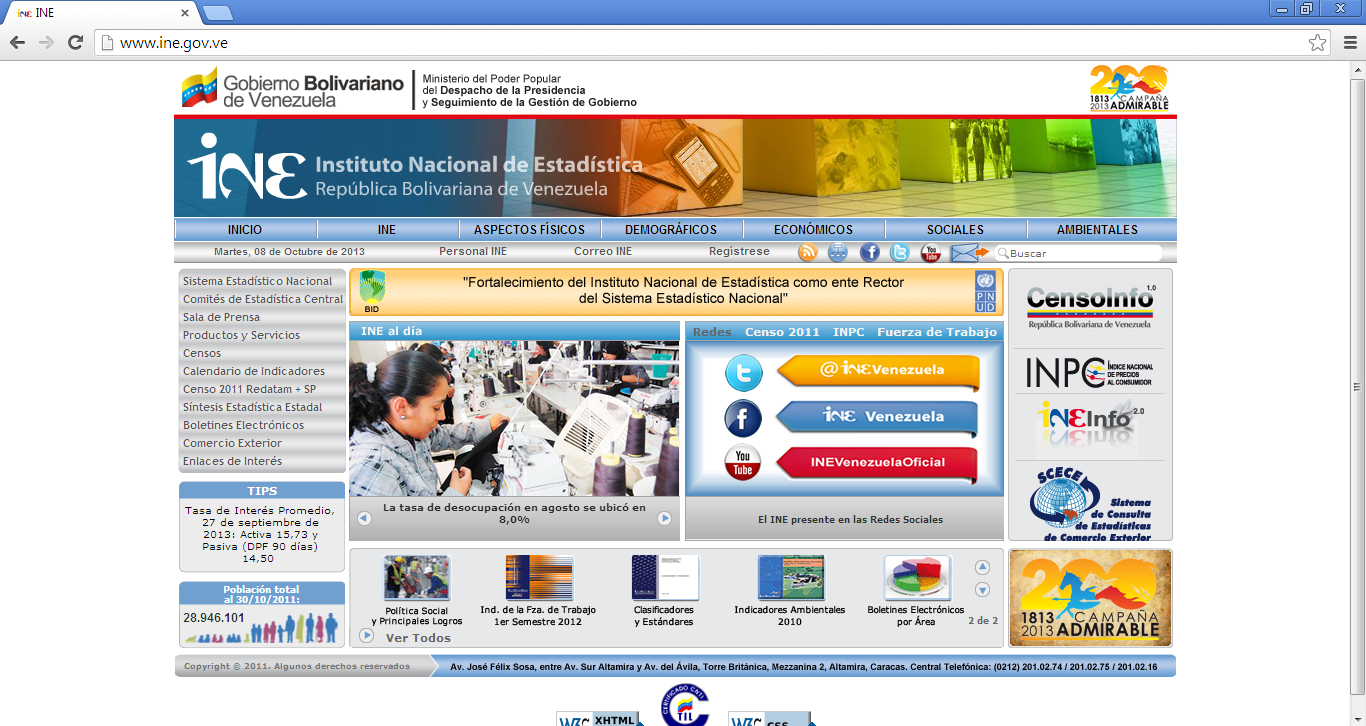The image size is (1366, 726).
Task: Open the small Facebook icon in the toolbar
Action: click(870, 253)
